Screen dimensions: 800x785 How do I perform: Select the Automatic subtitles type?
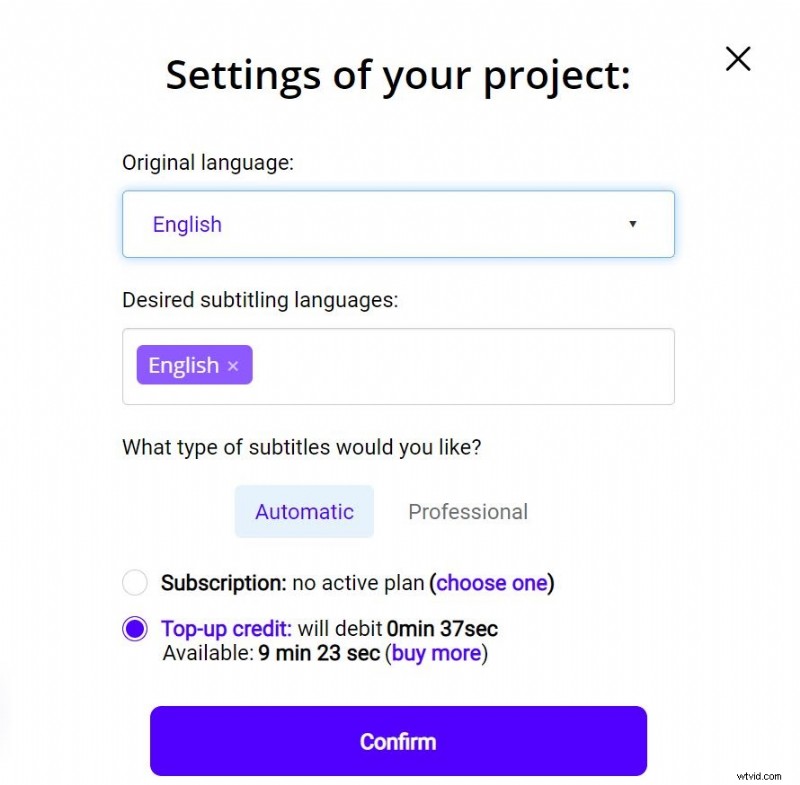coord(304,511)
